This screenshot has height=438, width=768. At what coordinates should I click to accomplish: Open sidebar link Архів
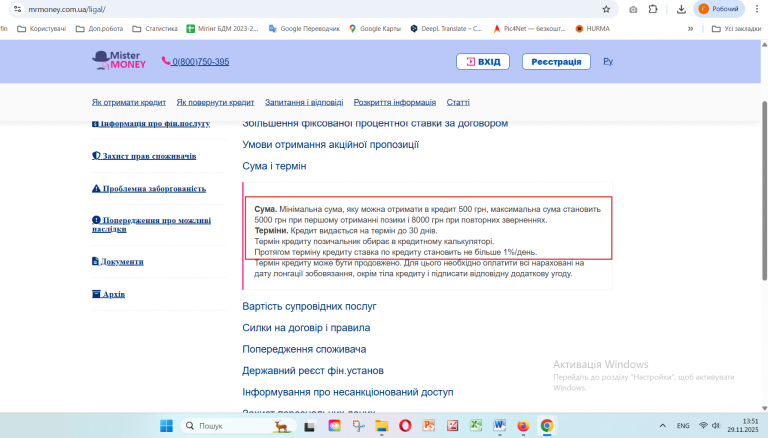[x=108, y=294]
